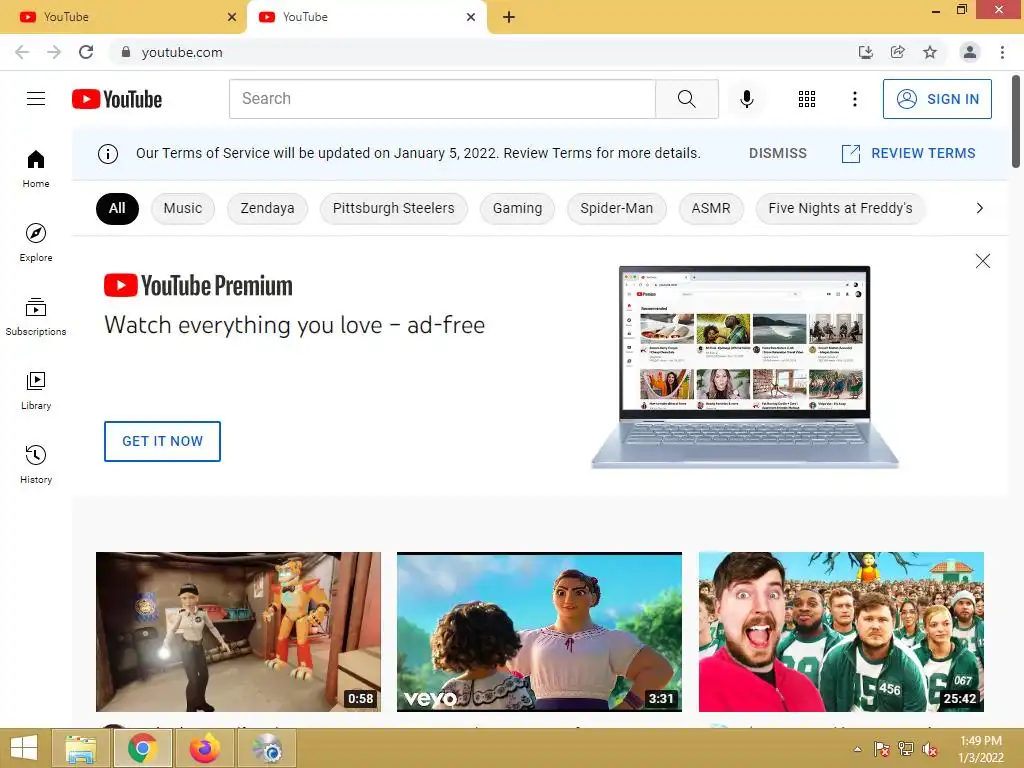This screenshot has height=768, width=1024.
Task: Open Library in sidebar
Action: (36, 391)
